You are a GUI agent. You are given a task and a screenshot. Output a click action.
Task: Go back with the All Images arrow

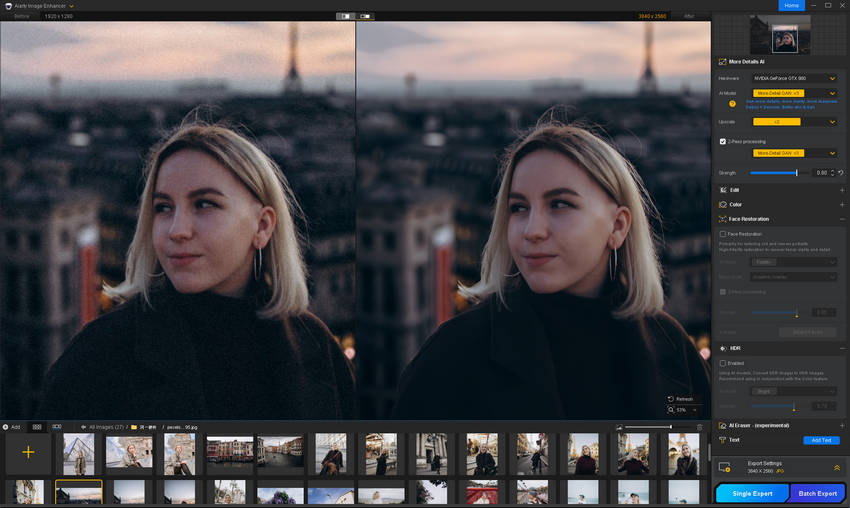pos(83,427)
